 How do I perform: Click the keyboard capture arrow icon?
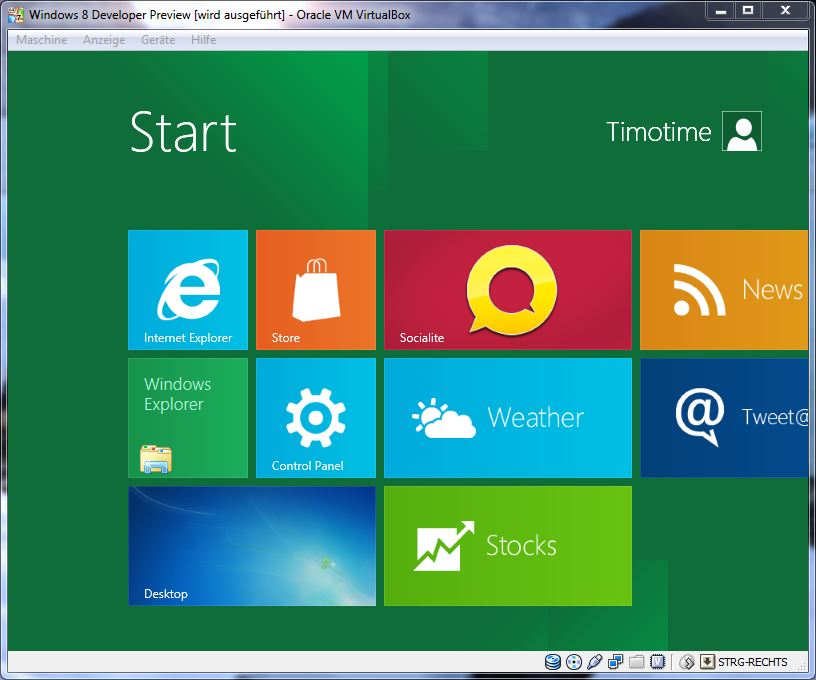(707, 662)
